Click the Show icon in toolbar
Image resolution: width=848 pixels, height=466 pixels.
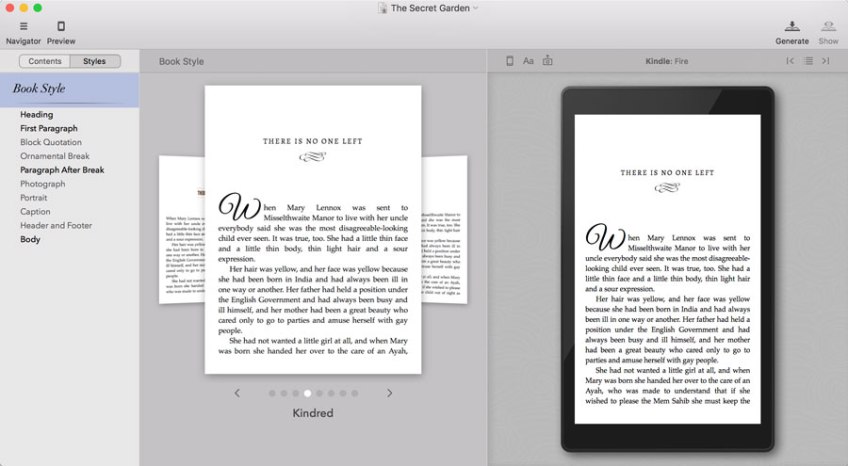click(x=828, y=32)
